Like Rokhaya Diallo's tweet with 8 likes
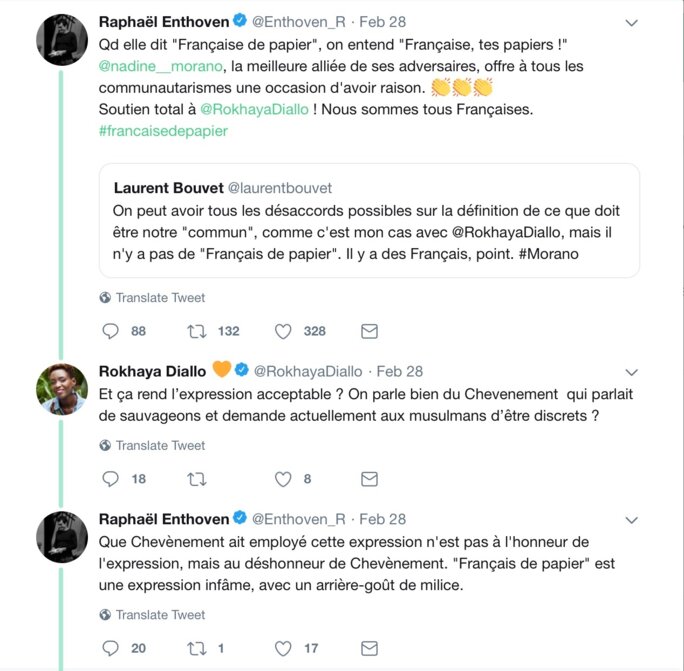The height and width of the screenshot is (671, 684). 283,479
